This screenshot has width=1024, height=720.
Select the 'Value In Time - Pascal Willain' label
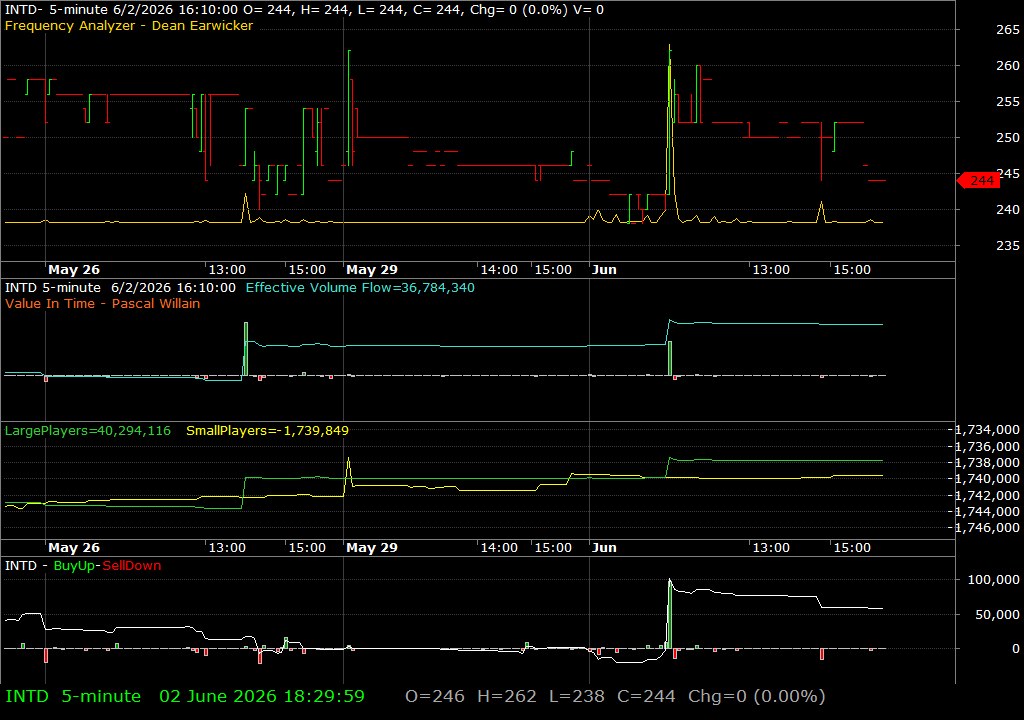(103, 303)
